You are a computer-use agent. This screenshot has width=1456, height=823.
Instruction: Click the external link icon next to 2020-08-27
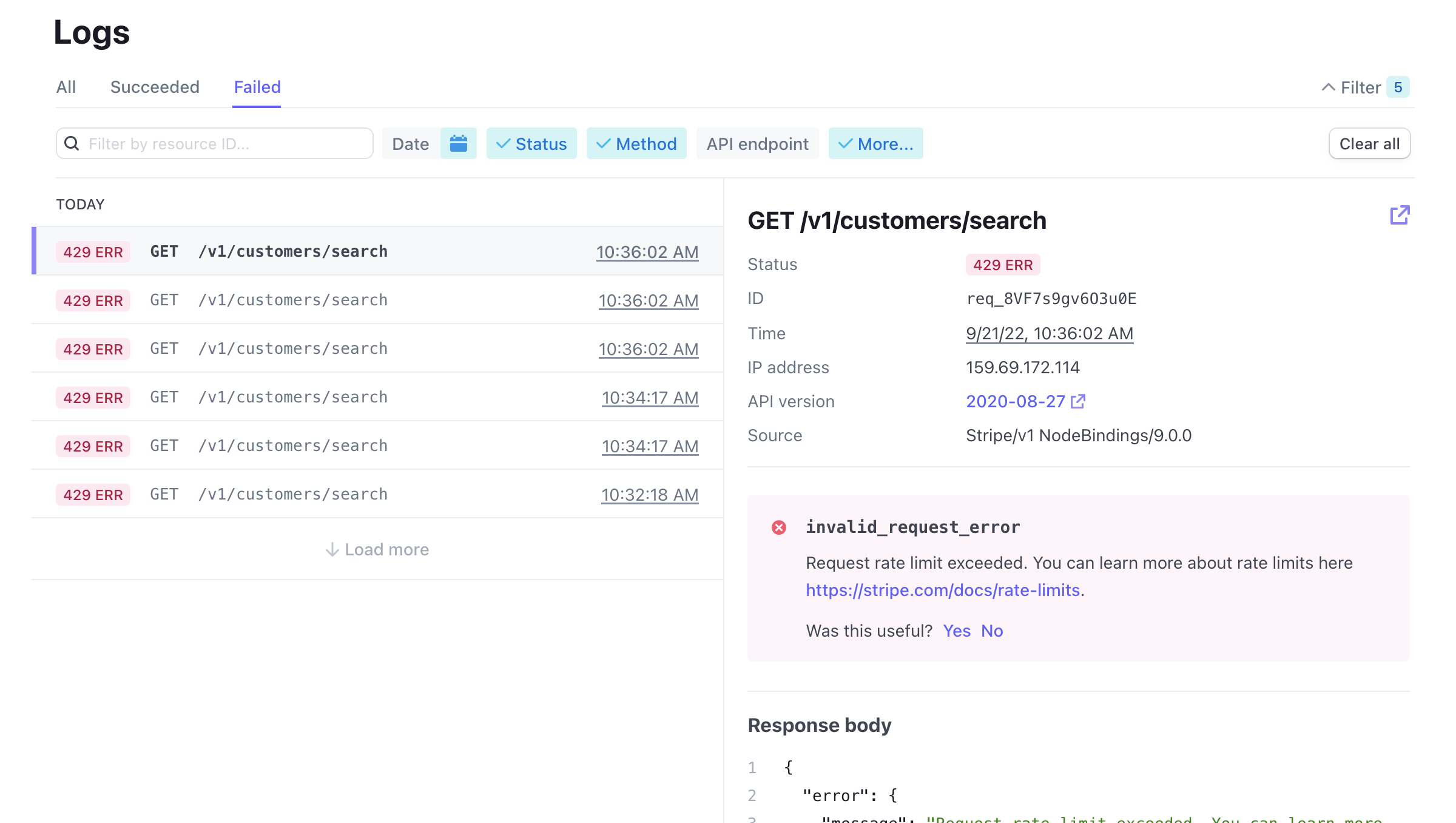pyautogui.click(x=1079, y=401)
